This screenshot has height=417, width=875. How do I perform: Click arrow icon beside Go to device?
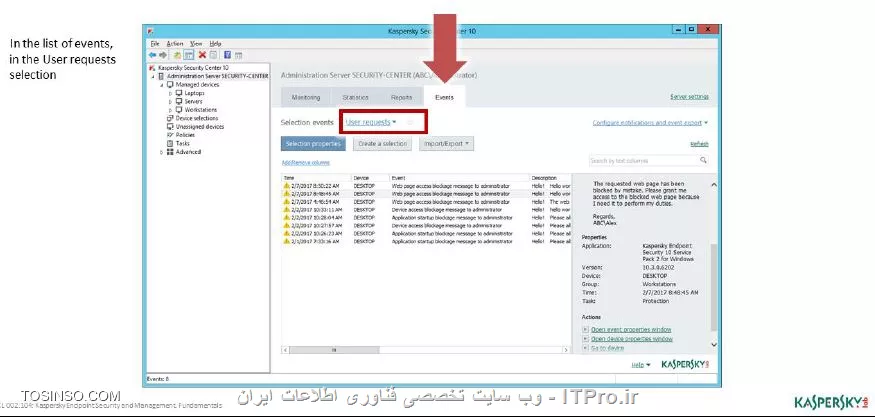pos(585,348)
